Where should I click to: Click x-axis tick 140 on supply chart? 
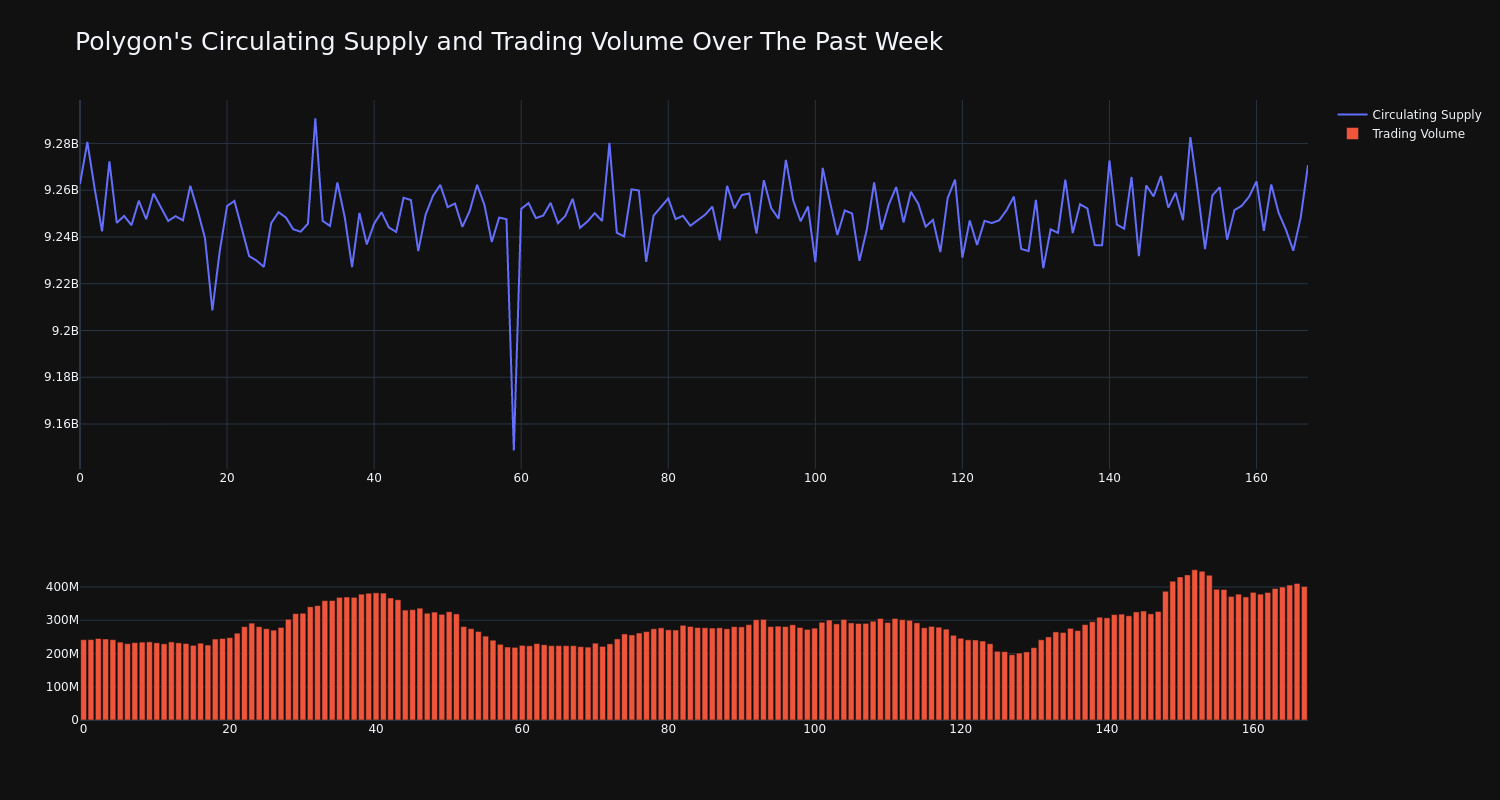(x=1109, y=478)
